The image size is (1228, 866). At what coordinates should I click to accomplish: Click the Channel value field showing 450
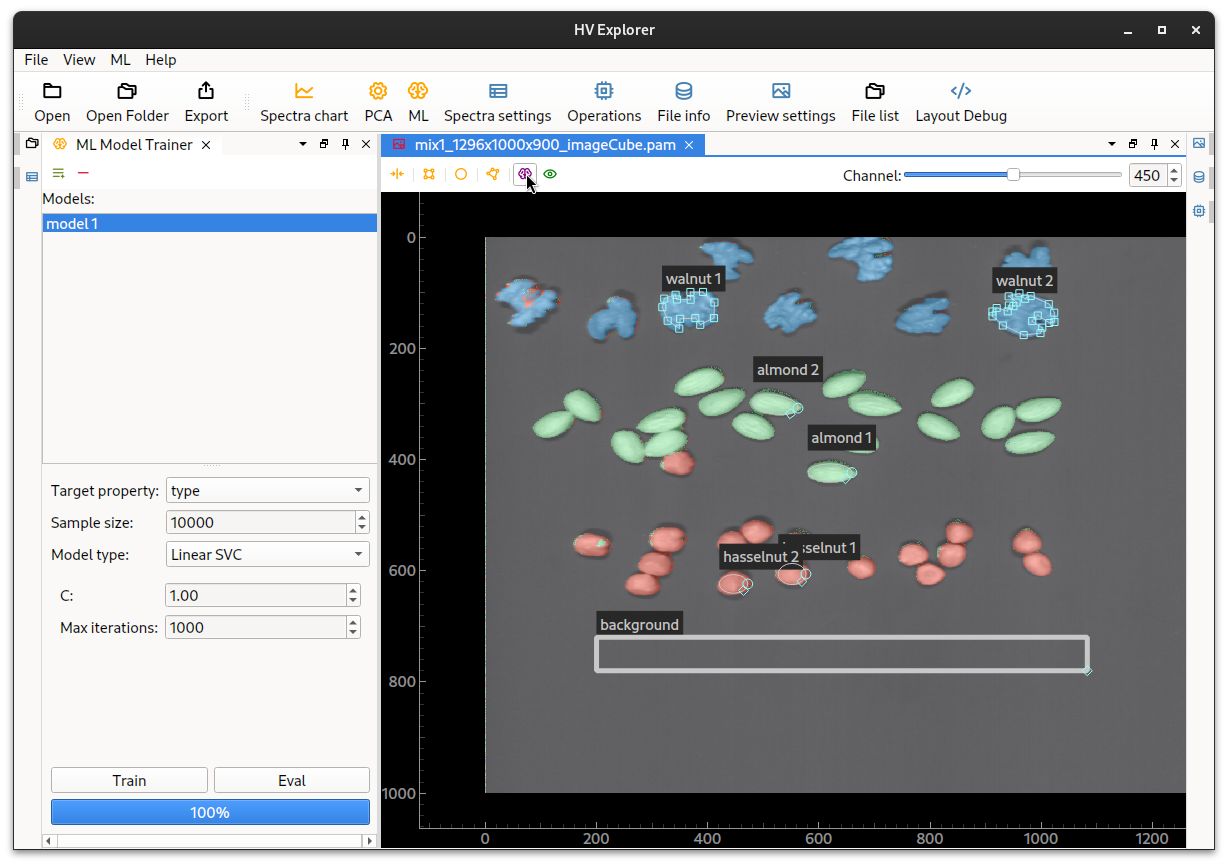tap(1147, 175)
